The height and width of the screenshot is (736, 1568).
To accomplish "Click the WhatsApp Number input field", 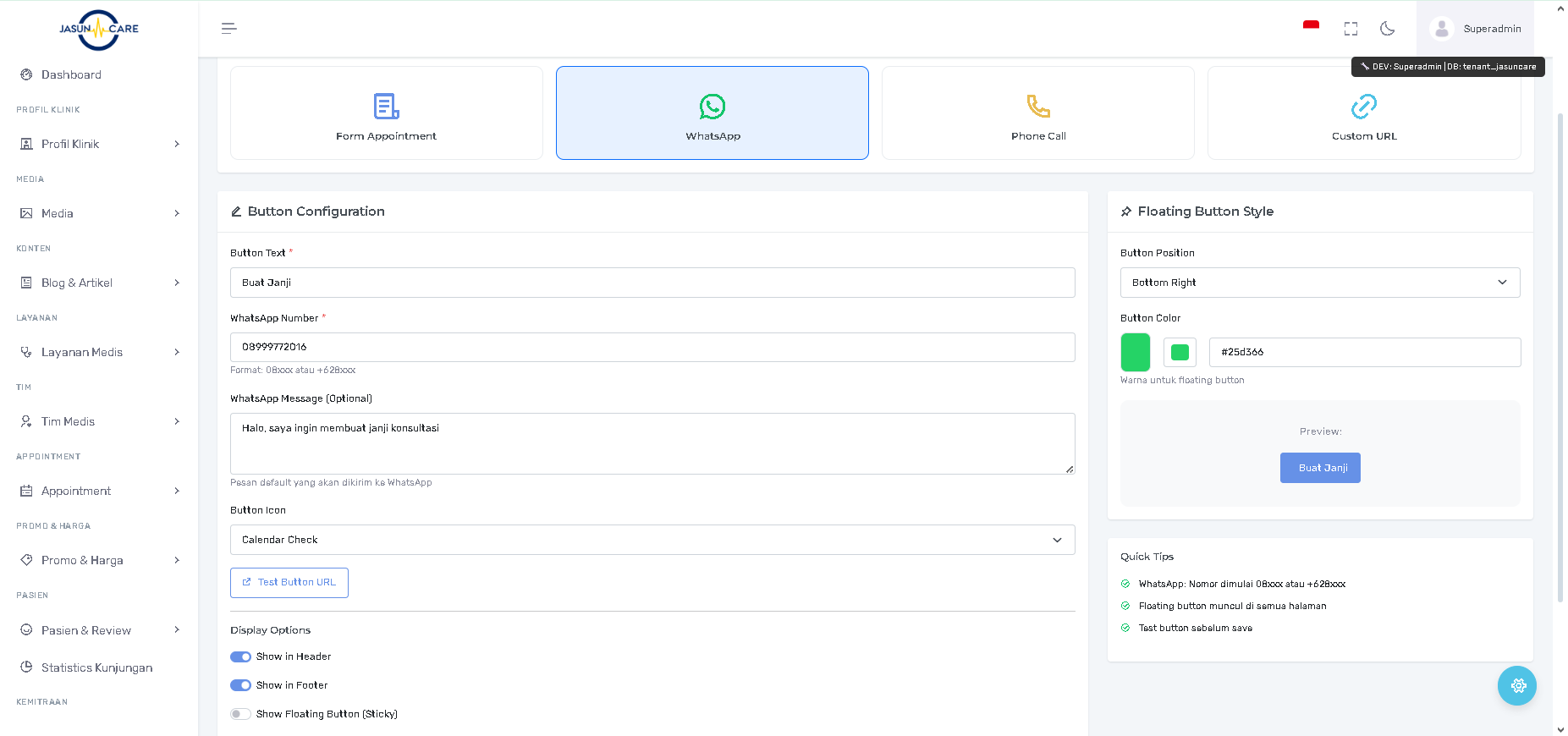I will tap(652, 347).
